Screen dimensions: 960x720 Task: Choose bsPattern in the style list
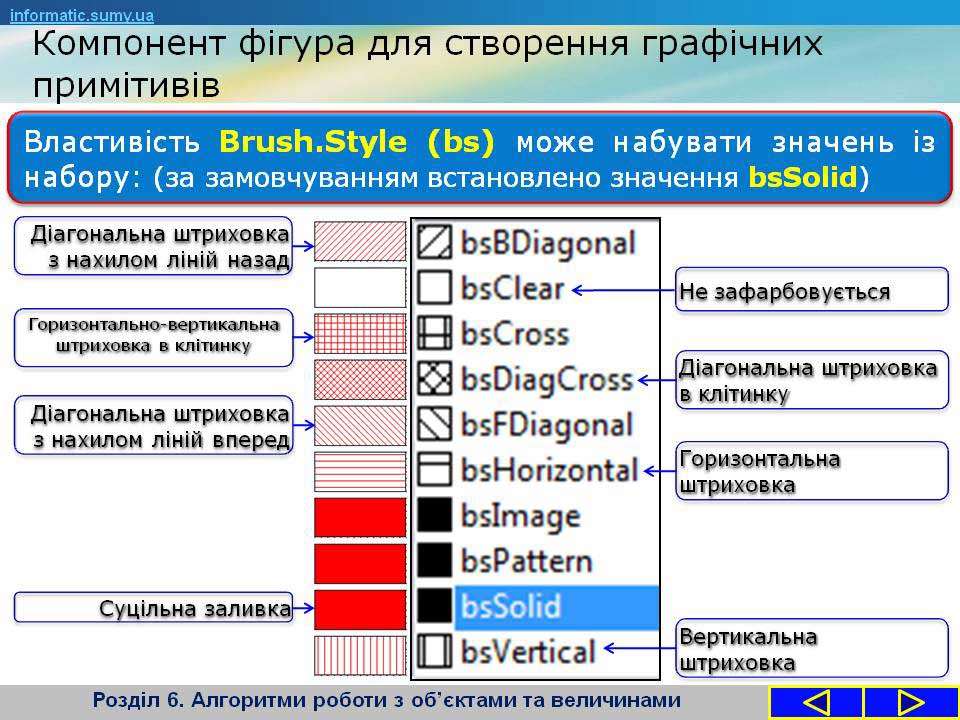(x=526, y=561)
